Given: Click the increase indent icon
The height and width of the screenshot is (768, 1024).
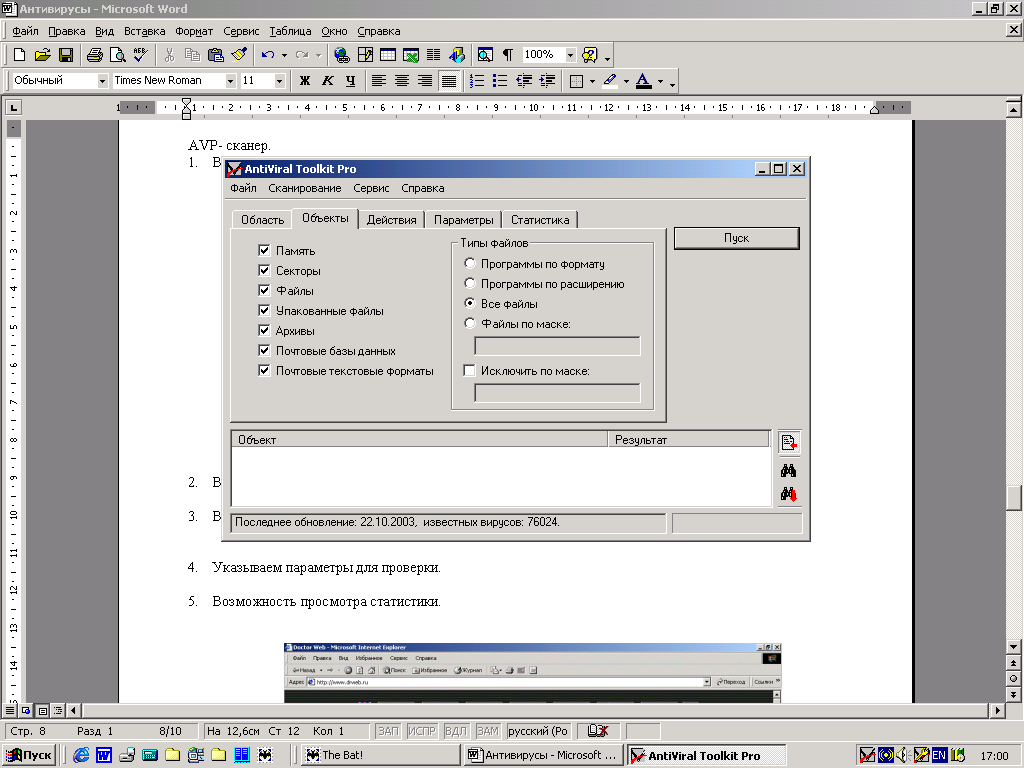Looking at the screenshot, I should tap(547, 80).
